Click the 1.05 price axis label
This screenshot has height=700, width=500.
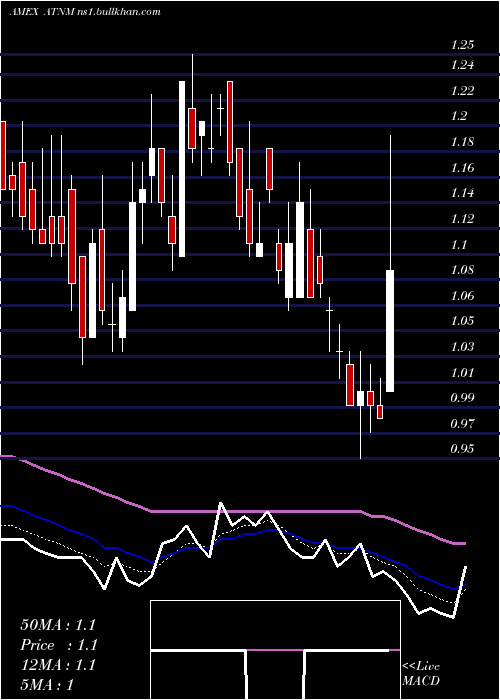click(x=462, y=321)
